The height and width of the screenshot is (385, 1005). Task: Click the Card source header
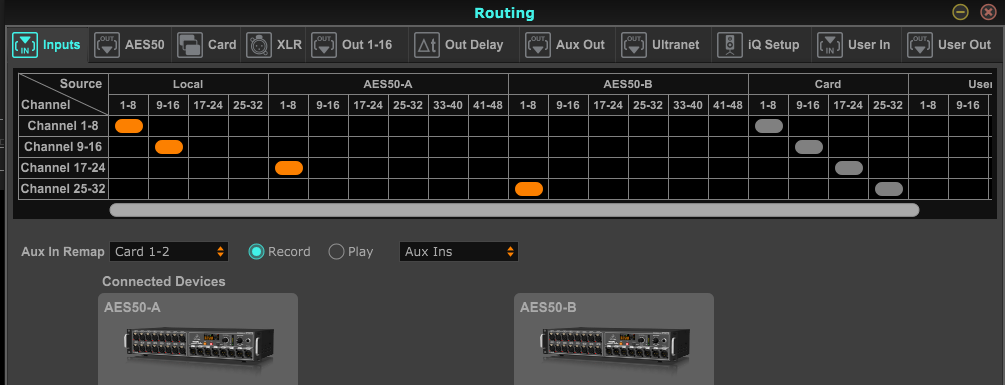(828, 84)
